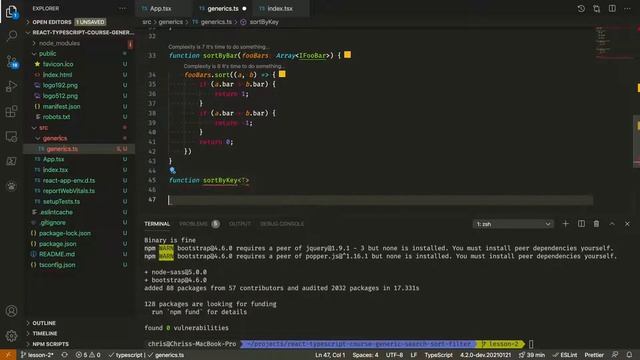Maximize the terminal panel size
The width and height of the screenshot is (640, 360).
[x=612, y=224]
